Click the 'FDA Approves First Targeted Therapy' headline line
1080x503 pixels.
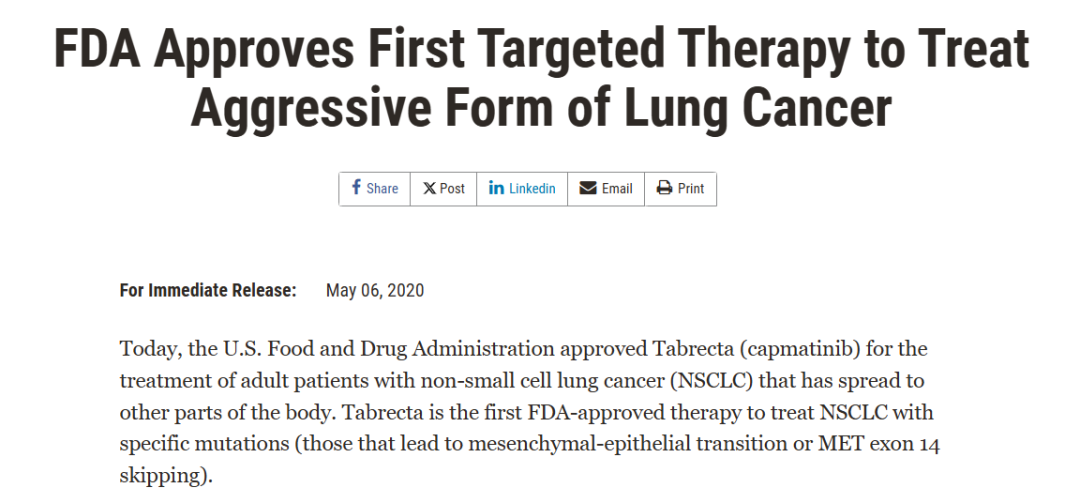(x=541, y=50)
